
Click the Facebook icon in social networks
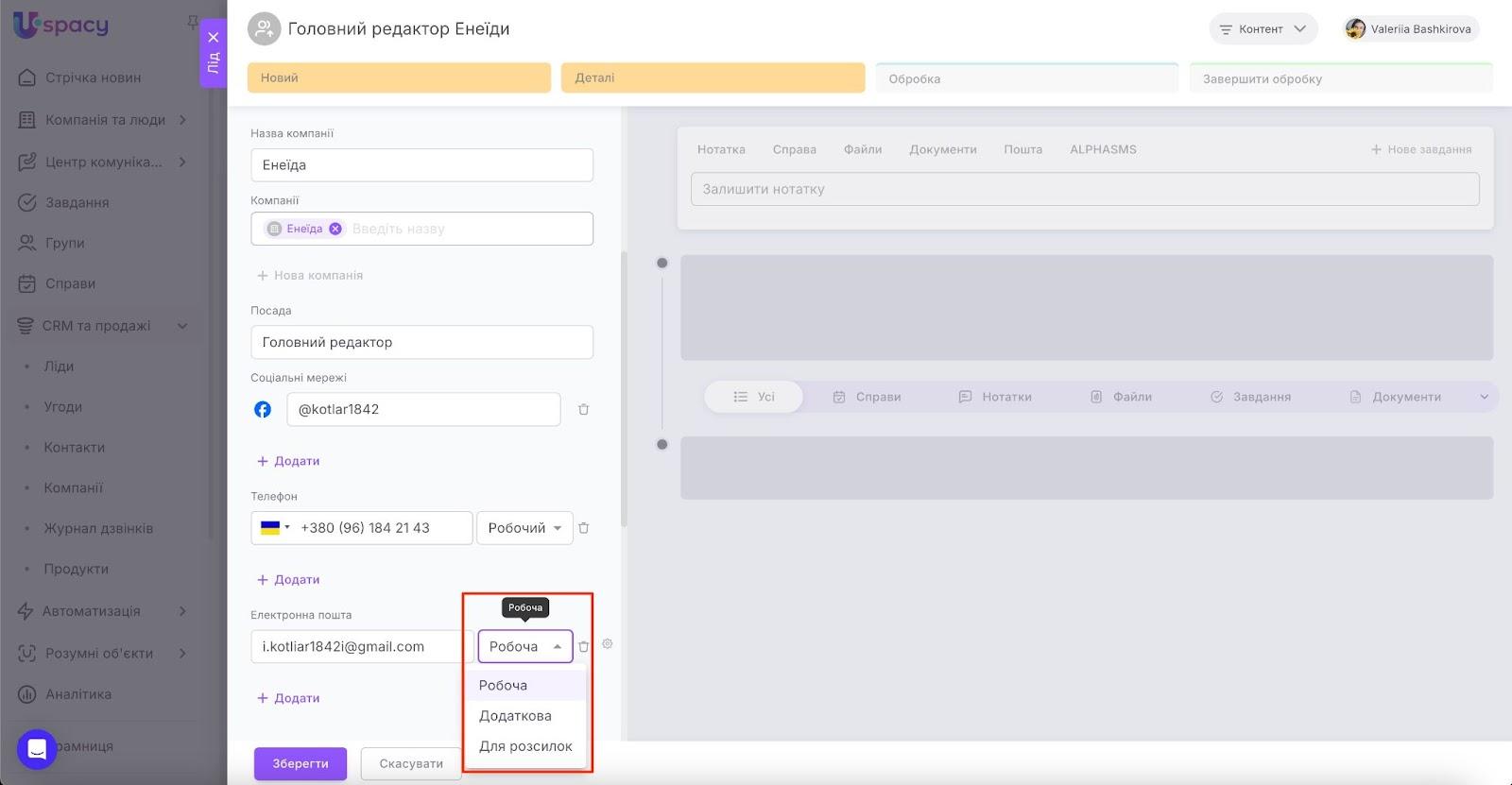263,409
